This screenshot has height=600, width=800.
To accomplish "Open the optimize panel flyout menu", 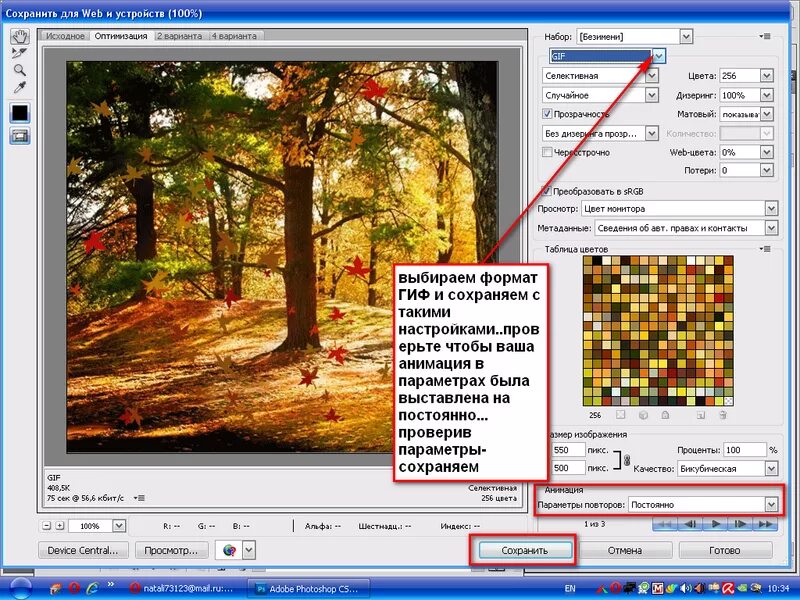I will pos(765,36).
